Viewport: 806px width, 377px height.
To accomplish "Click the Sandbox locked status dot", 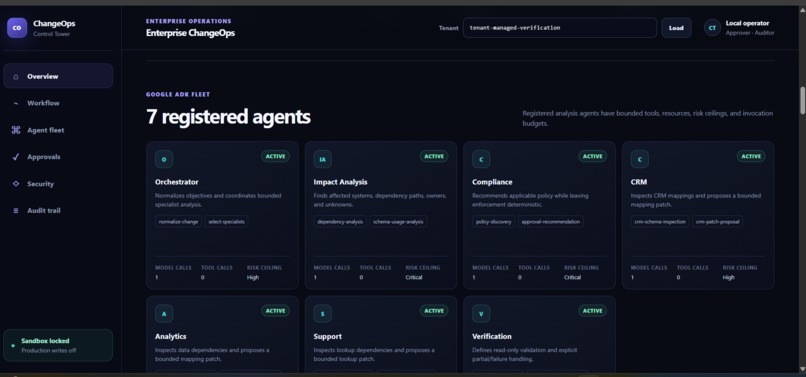I will (x=13, y=346).
